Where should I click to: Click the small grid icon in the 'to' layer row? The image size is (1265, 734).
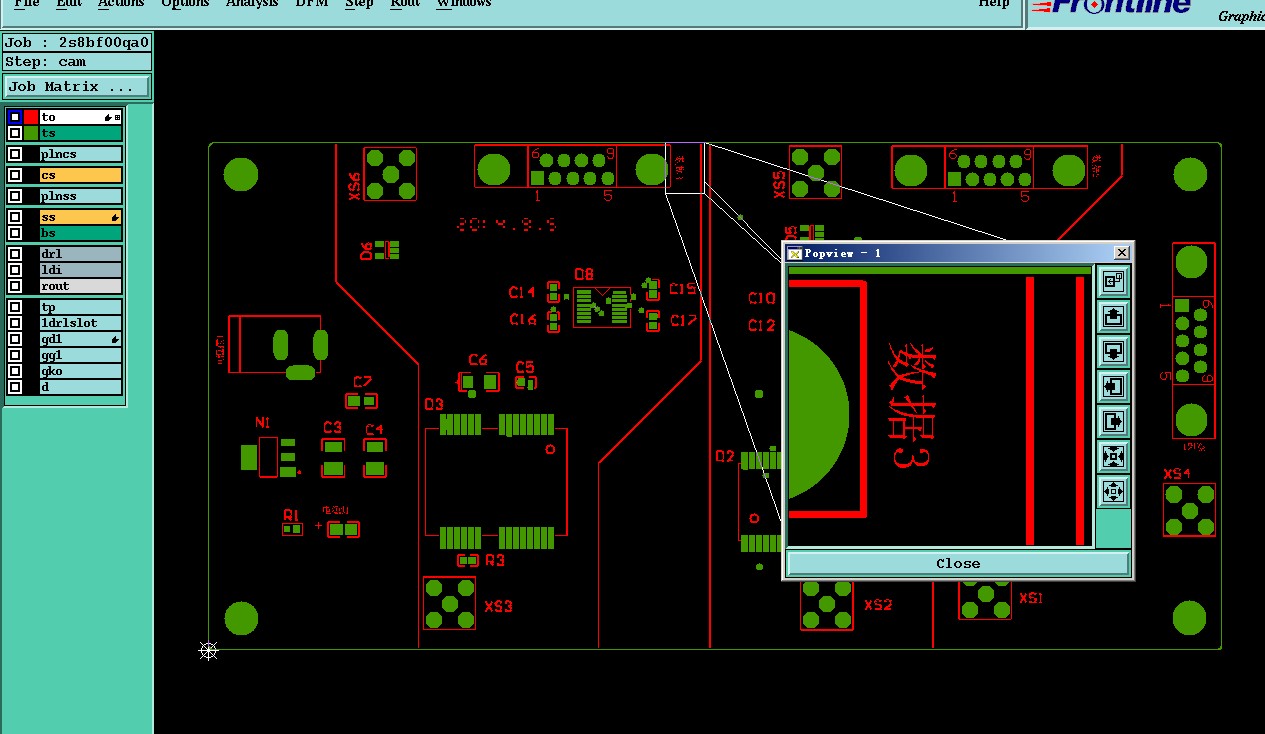click(x=118, y=118)
